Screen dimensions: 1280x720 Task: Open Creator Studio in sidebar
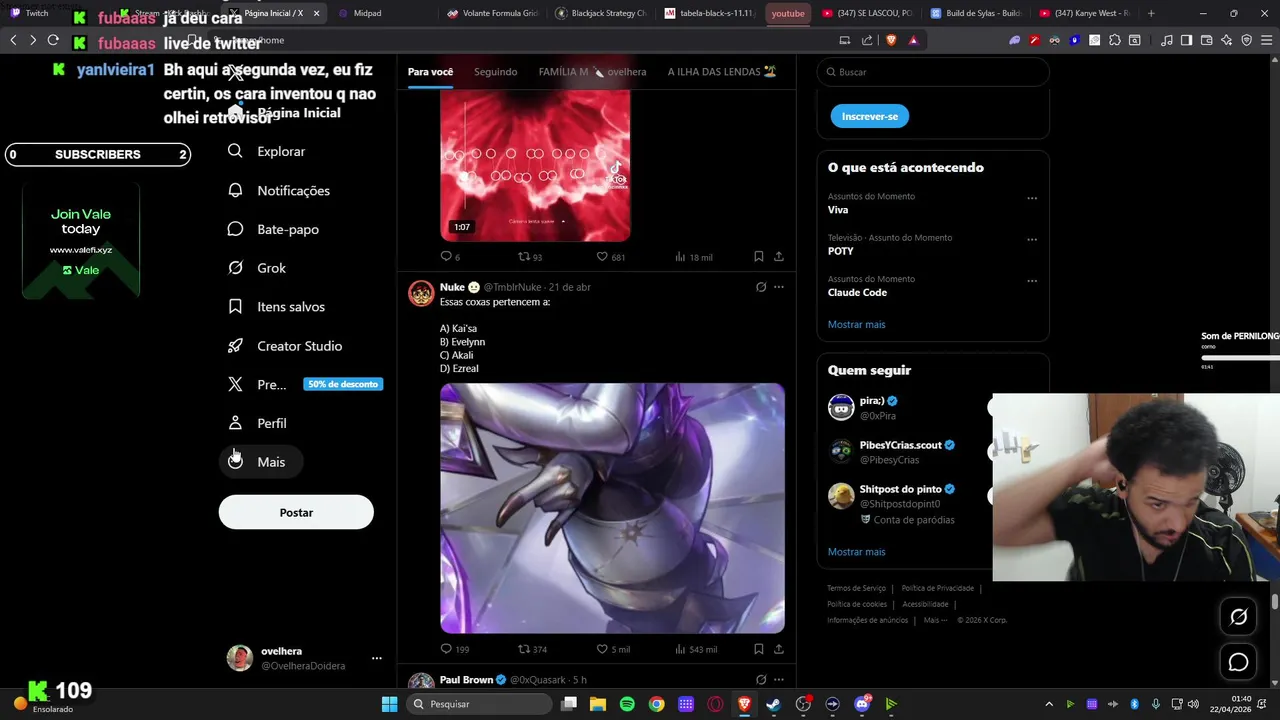pyautogui.click(x=285, y=346)
